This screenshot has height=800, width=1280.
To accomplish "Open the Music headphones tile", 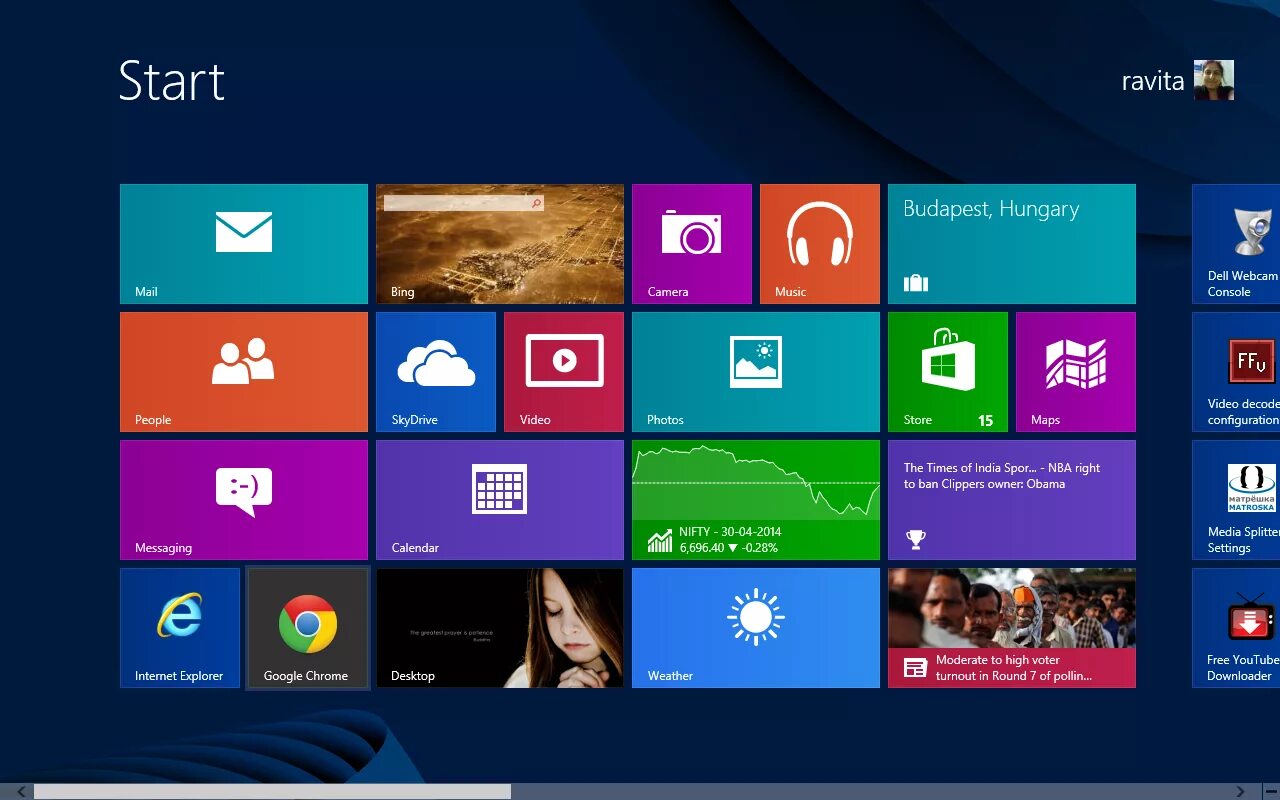I will [820, 244].
